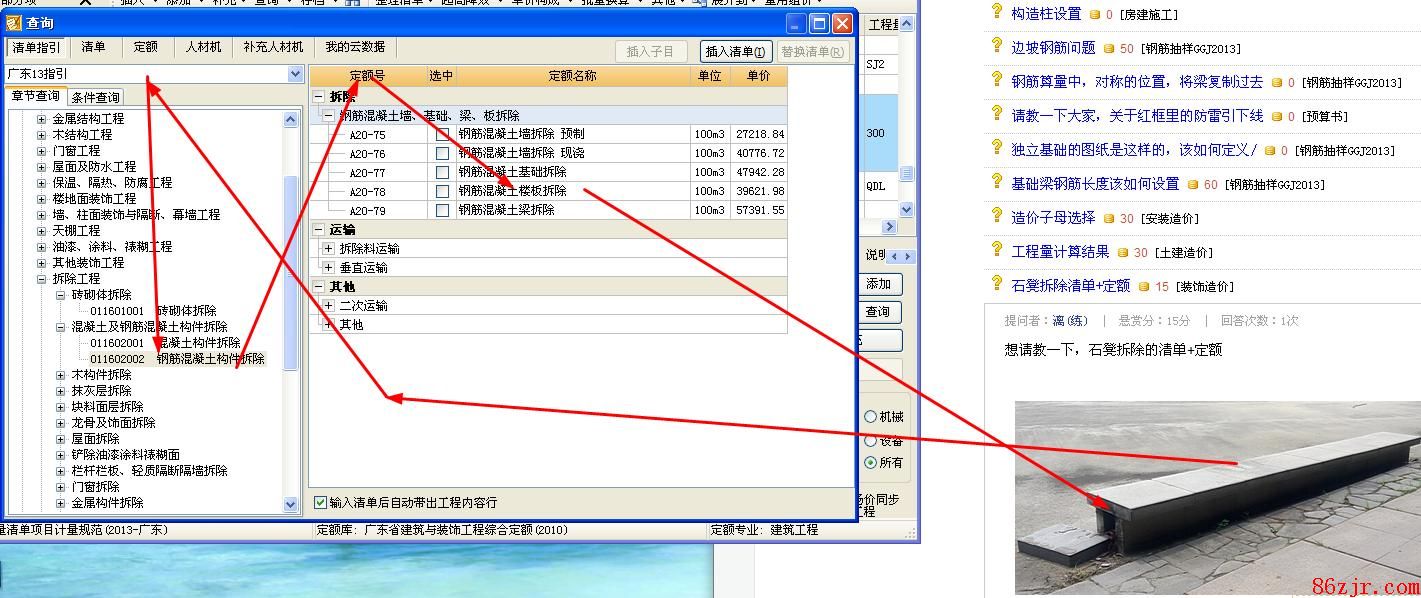Viewport: 1421px width, 598px height.
Task: Click the query dialog title bar icon
Action: click(x=13, y=23)
